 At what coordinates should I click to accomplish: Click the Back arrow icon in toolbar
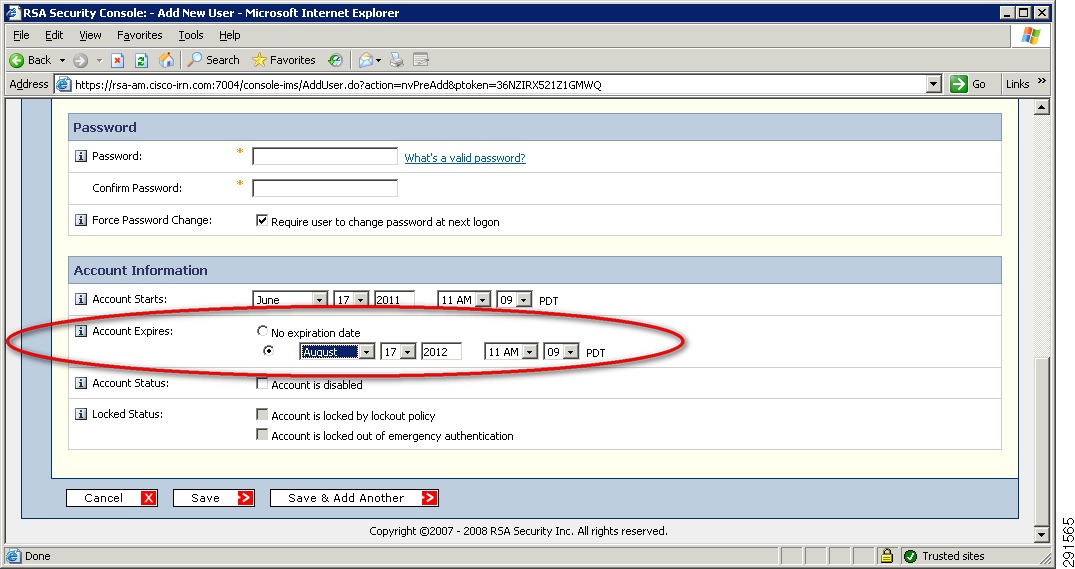pyautogui.click(x=17, y=60)
